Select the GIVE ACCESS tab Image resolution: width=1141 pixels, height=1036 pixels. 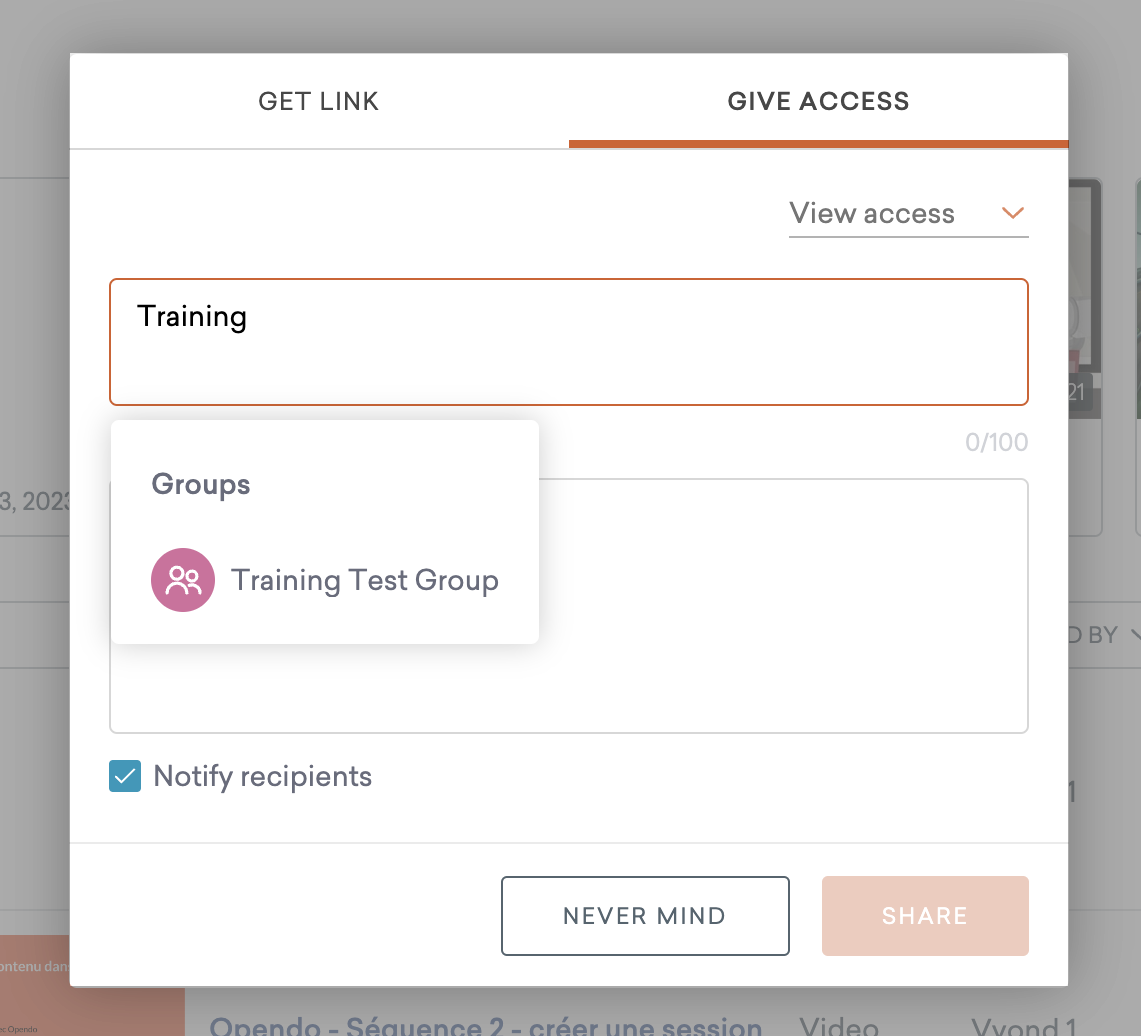pos(818,101)
